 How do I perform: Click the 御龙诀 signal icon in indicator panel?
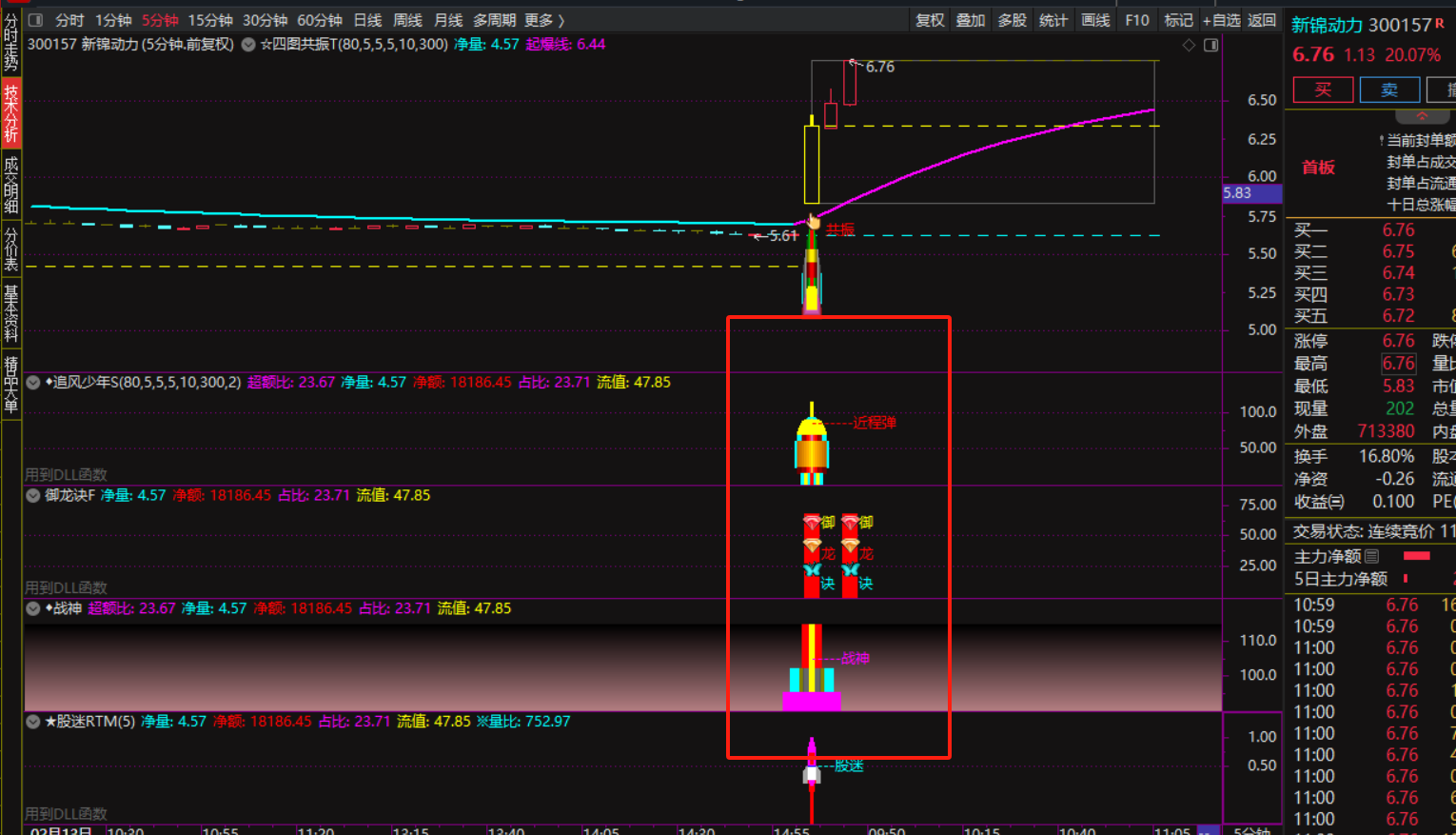[x=812, y=552]
